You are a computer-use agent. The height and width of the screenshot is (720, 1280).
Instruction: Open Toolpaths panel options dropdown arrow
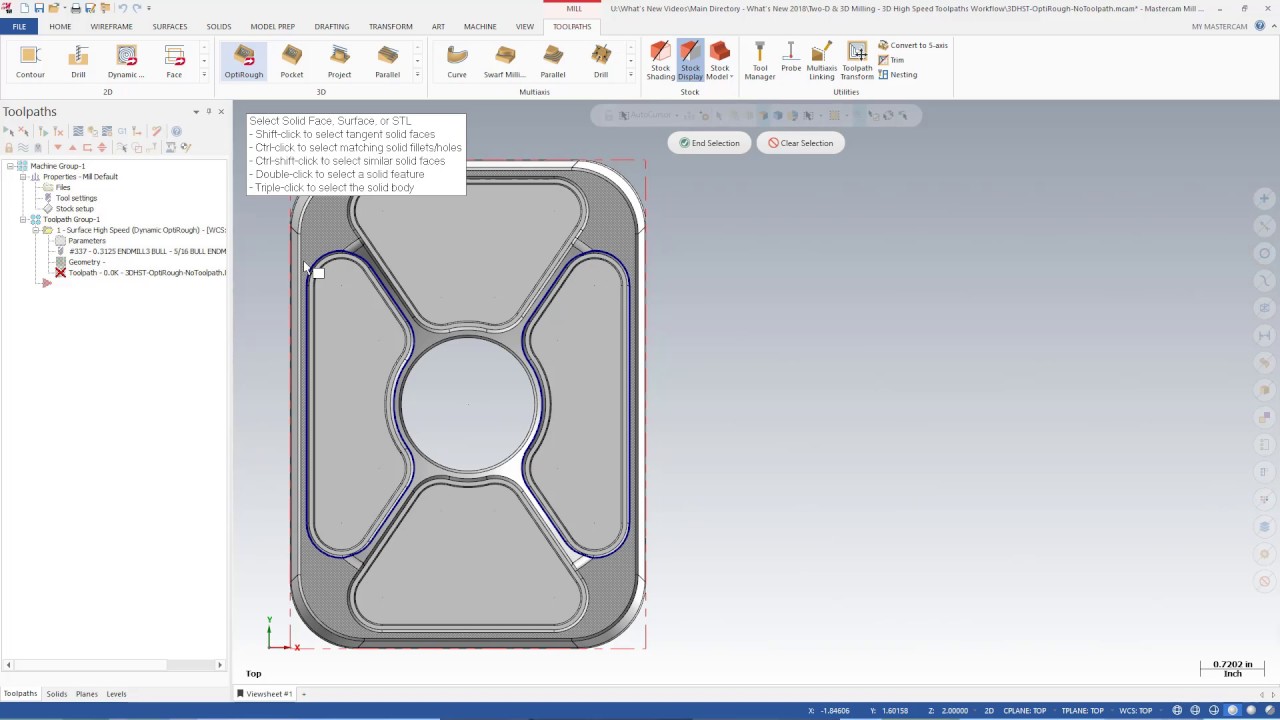click(x=196, y=112)
